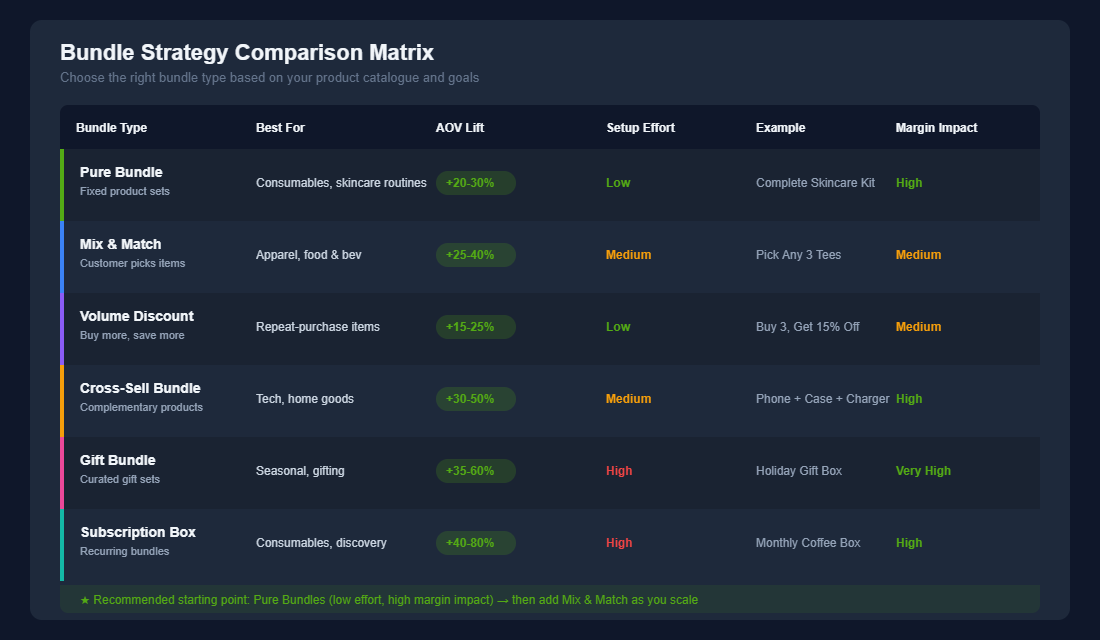Click the Margin Impact column header

click(x=936, y=127)
